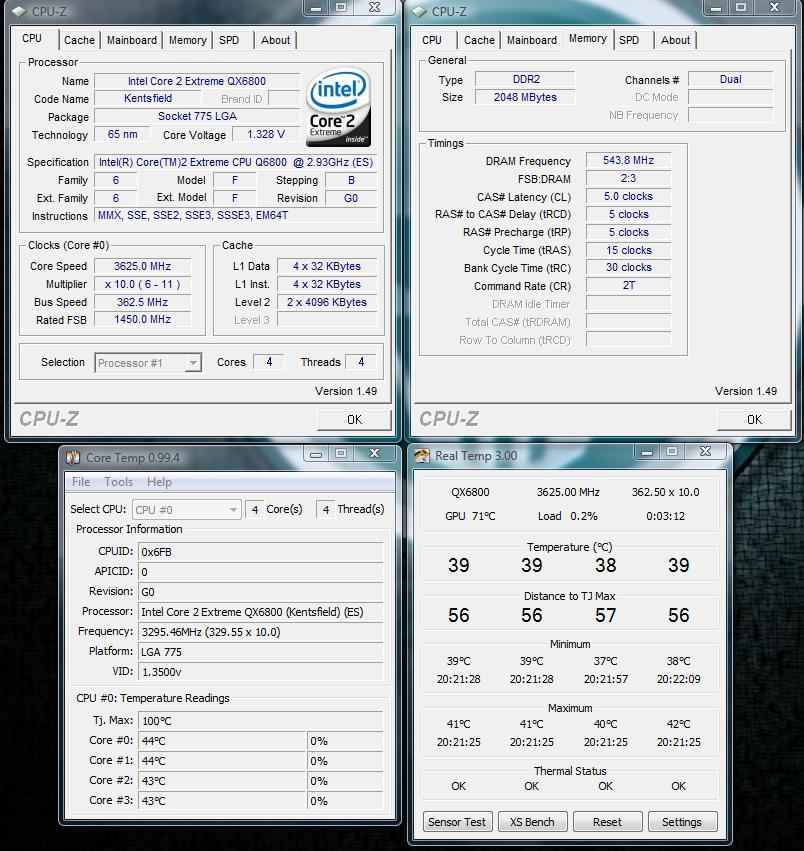Viewport: 804px width, 851px height.
Task: Click Core Temp title bar icon
Action: coord(73,458)
